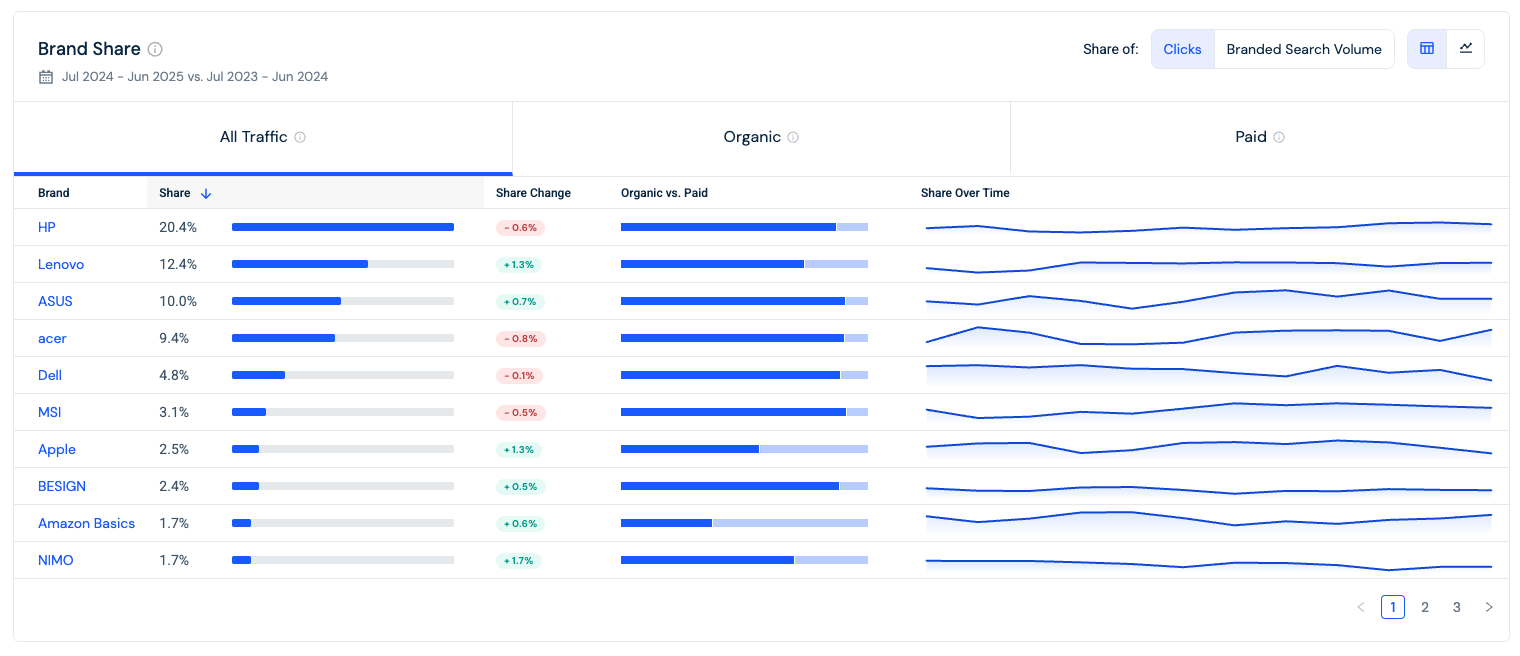Click MSI's share over time sparkline
Screen dimensions: 1520x656
1209,412
